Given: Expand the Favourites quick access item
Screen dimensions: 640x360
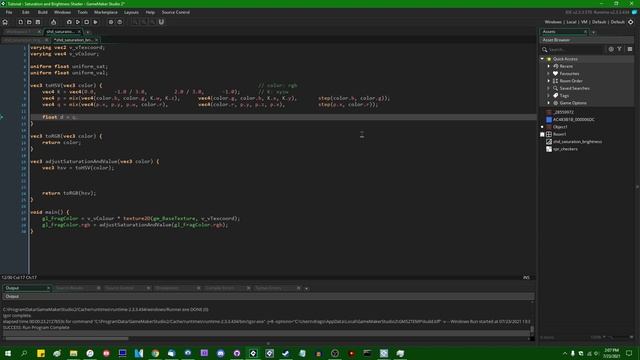Looking at the screenshot, I should click(x=549, y=73).
